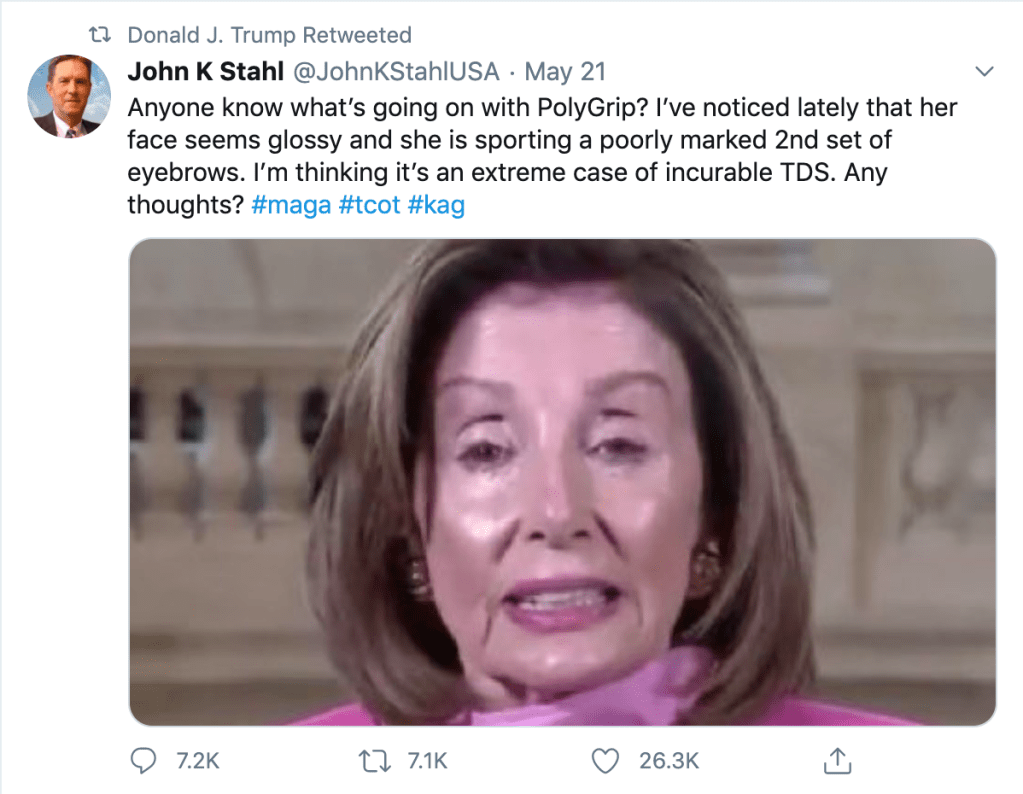Click the reply speech bubble icon
Screen dimensions: 1023x794
pos(145,761)
